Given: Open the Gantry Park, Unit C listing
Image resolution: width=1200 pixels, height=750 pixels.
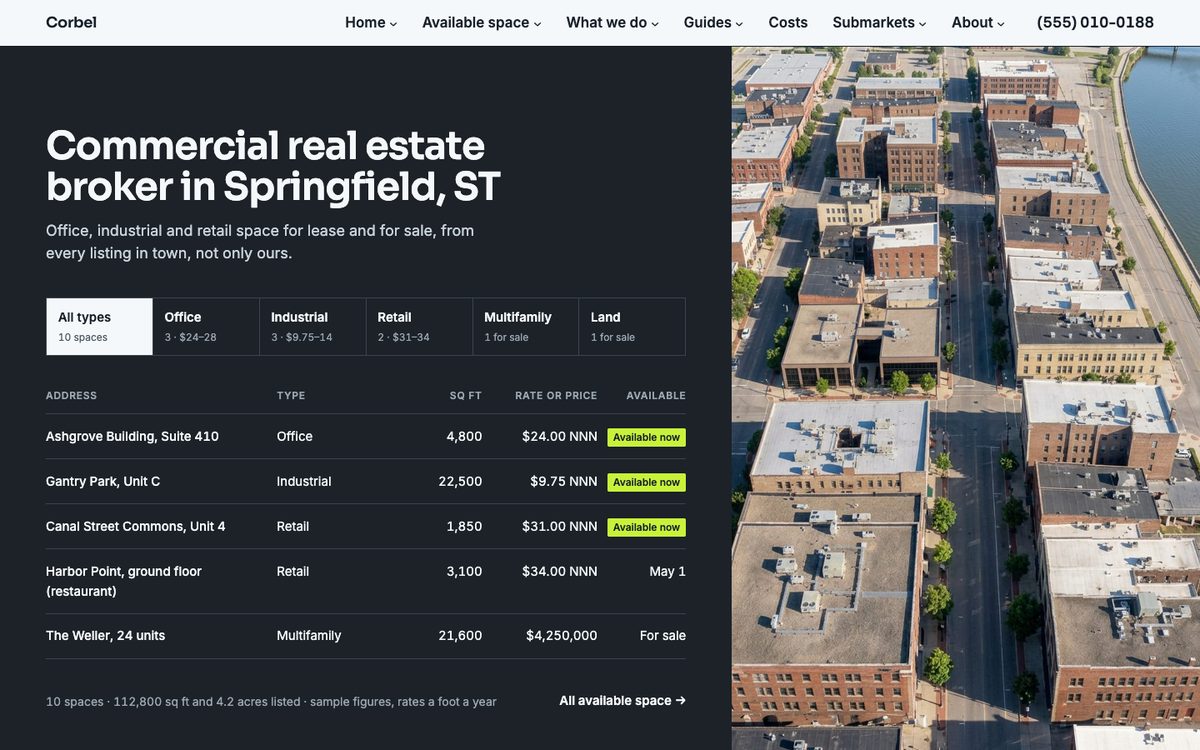Looking at the screenshot, I should click(103, 481).
